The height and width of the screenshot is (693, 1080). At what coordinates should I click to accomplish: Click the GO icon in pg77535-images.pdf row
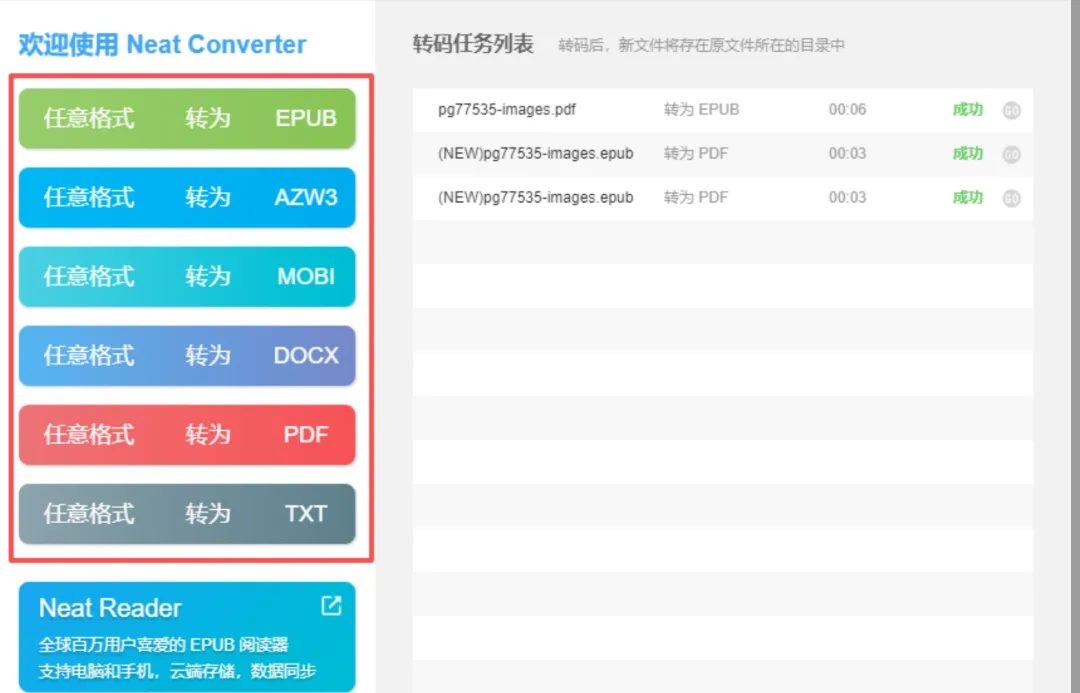click(x=1011, y=110)
